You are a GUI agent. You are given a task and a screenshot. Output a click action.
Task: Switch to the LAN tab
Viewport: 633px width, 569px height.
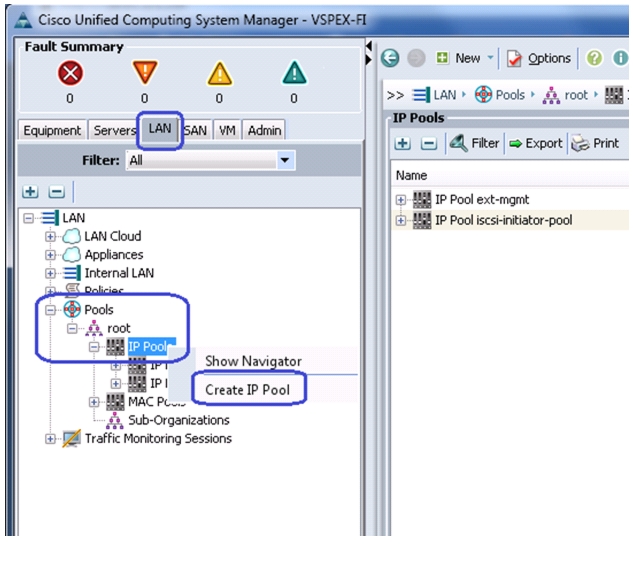coord(160,129)
